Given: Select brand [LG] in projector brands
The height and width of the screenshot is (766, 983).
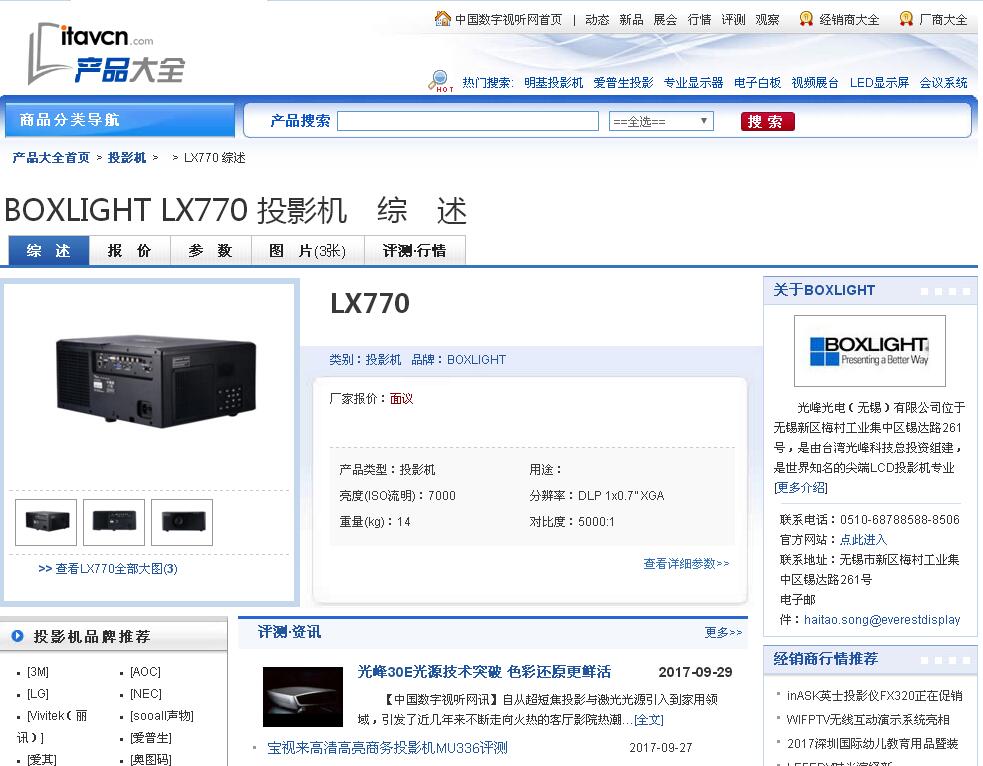Looking at the screenshot, I should pyautogui.click(x=38, y=694).
